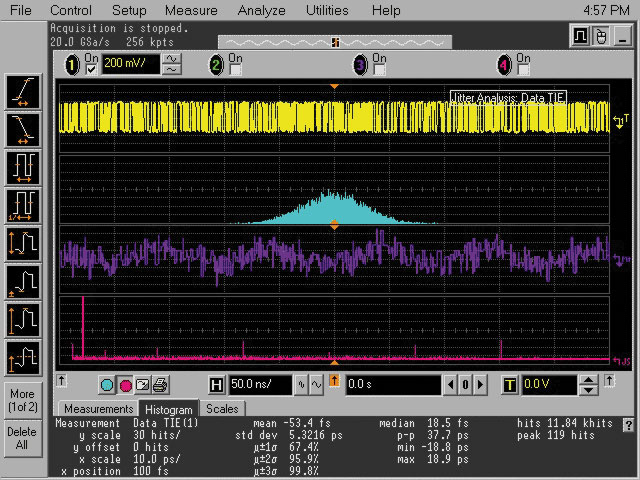Click the trigger T icon
640x480 pixels.
pos(510,385)
